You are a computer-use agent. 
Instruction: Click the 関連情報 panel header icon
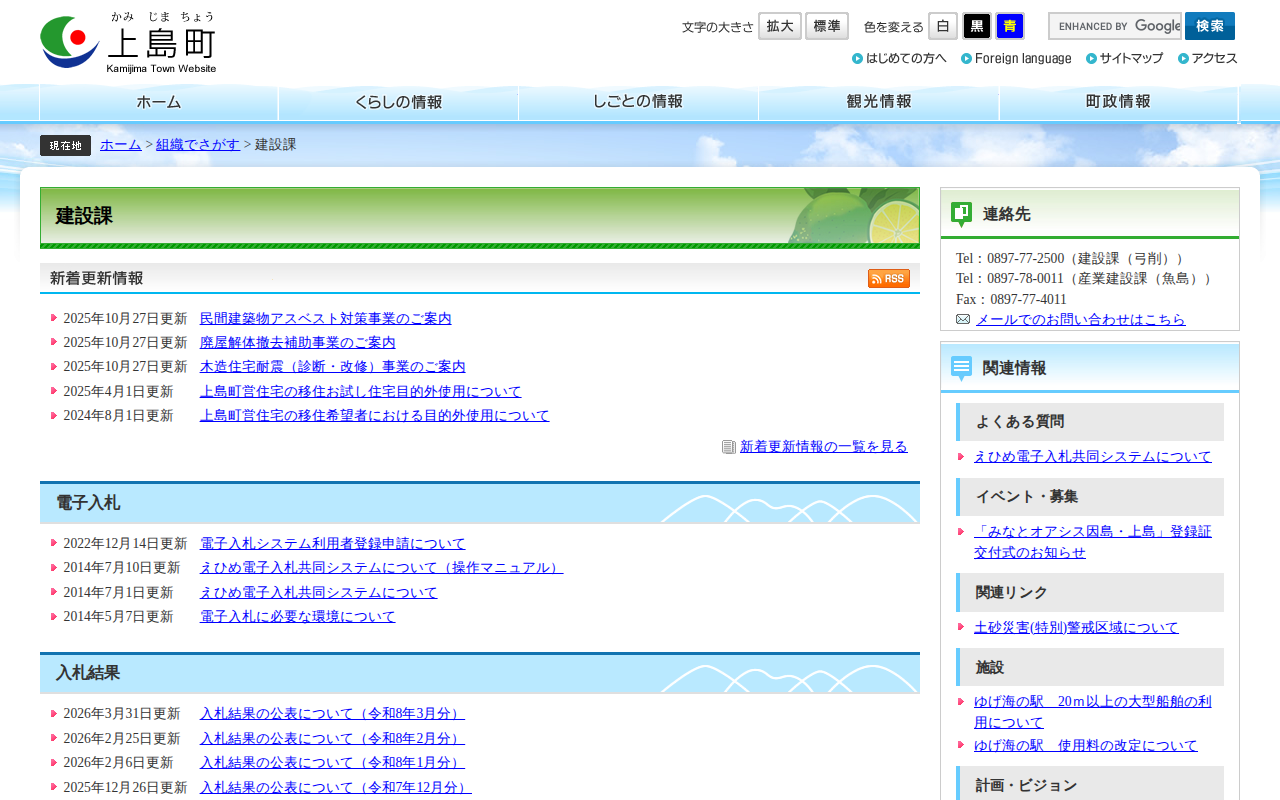pos(961,368)
